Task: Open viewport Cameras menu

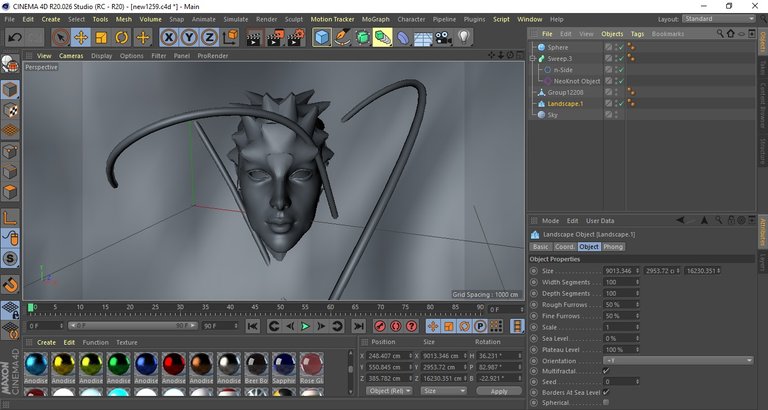Action: [x=72, y=56]
